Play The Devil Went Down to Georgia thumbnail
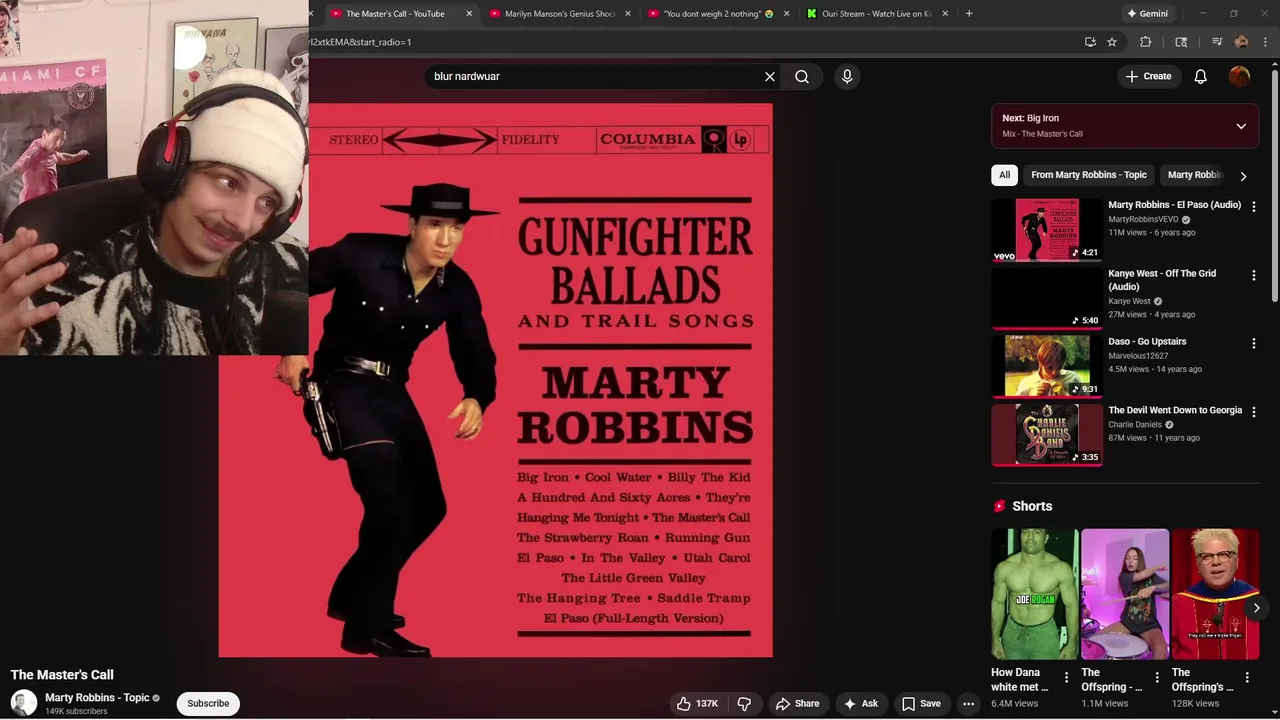Viewport: 1280px width, 720px height. [1046, 435]
